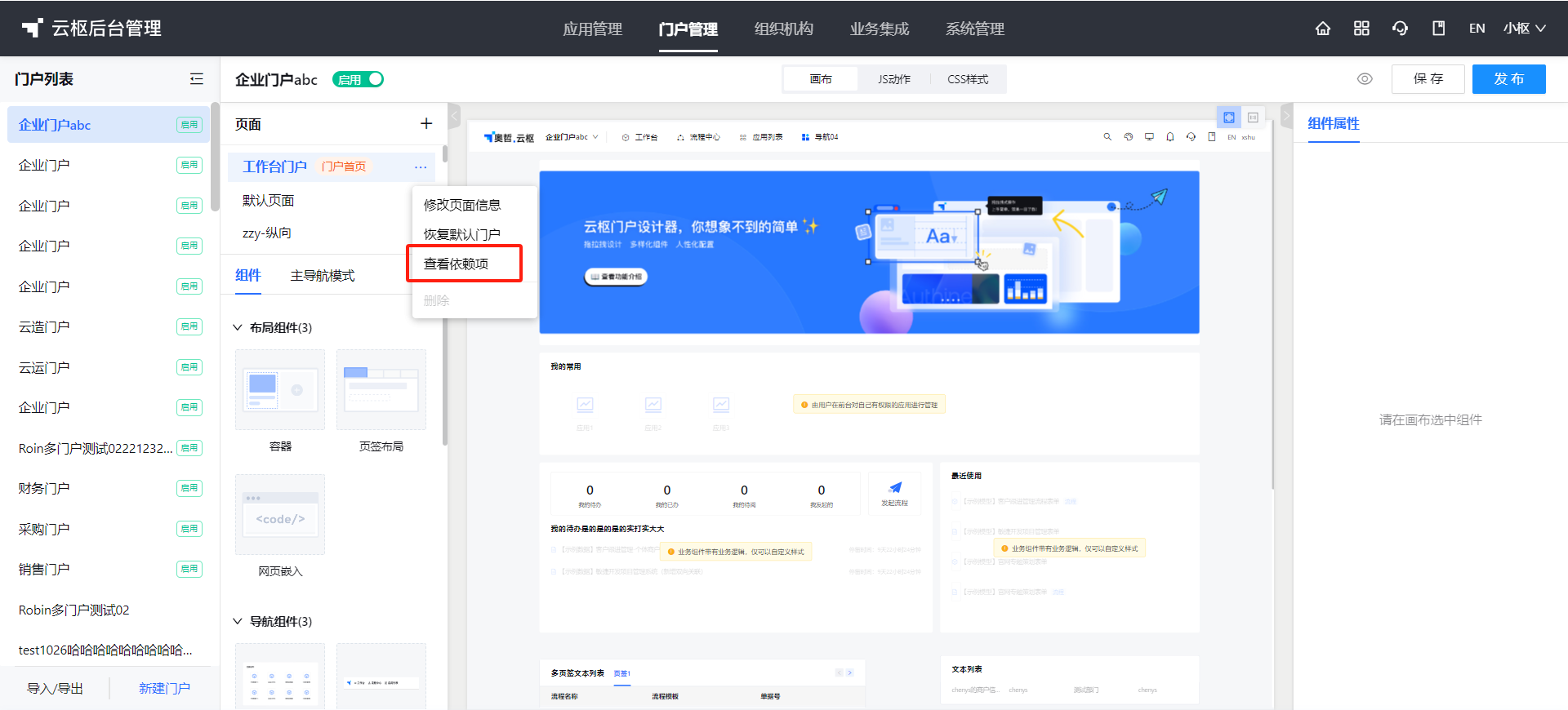Select 云造门户 in portal list

109,326
